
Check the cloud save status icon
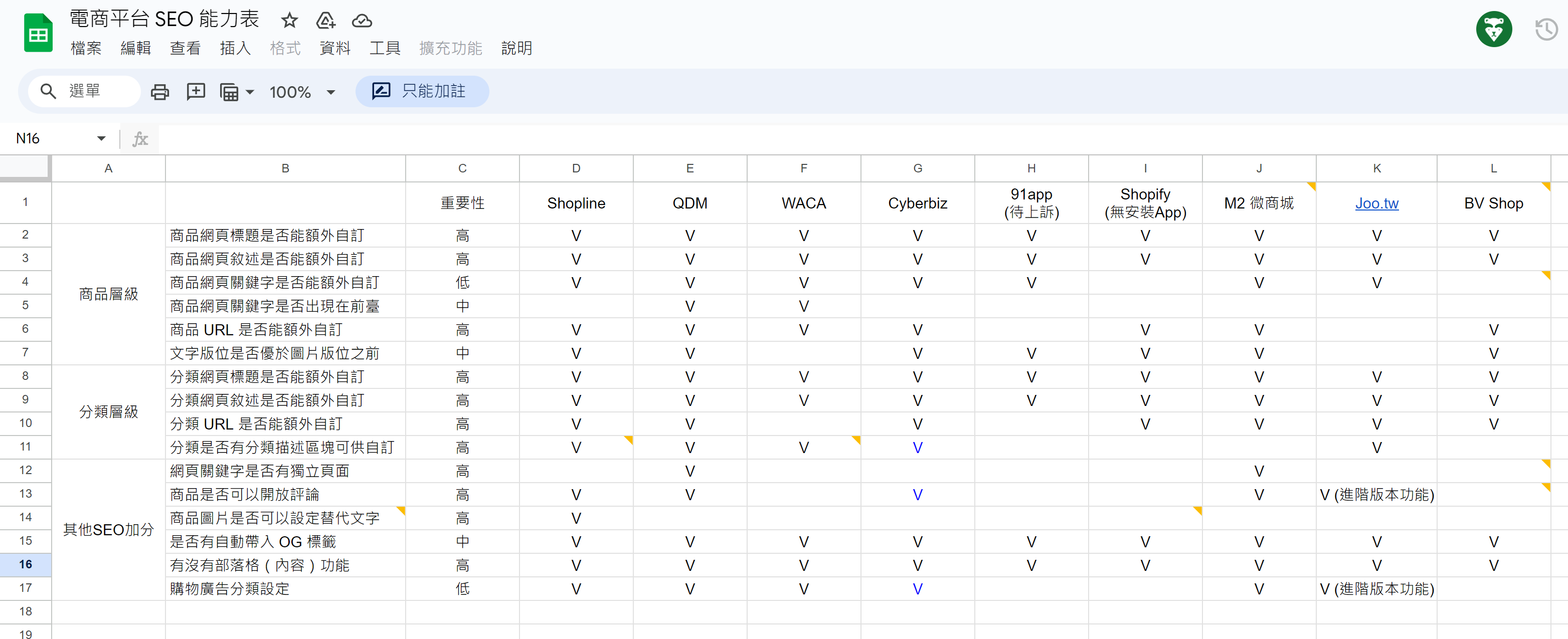coord(362,21)
